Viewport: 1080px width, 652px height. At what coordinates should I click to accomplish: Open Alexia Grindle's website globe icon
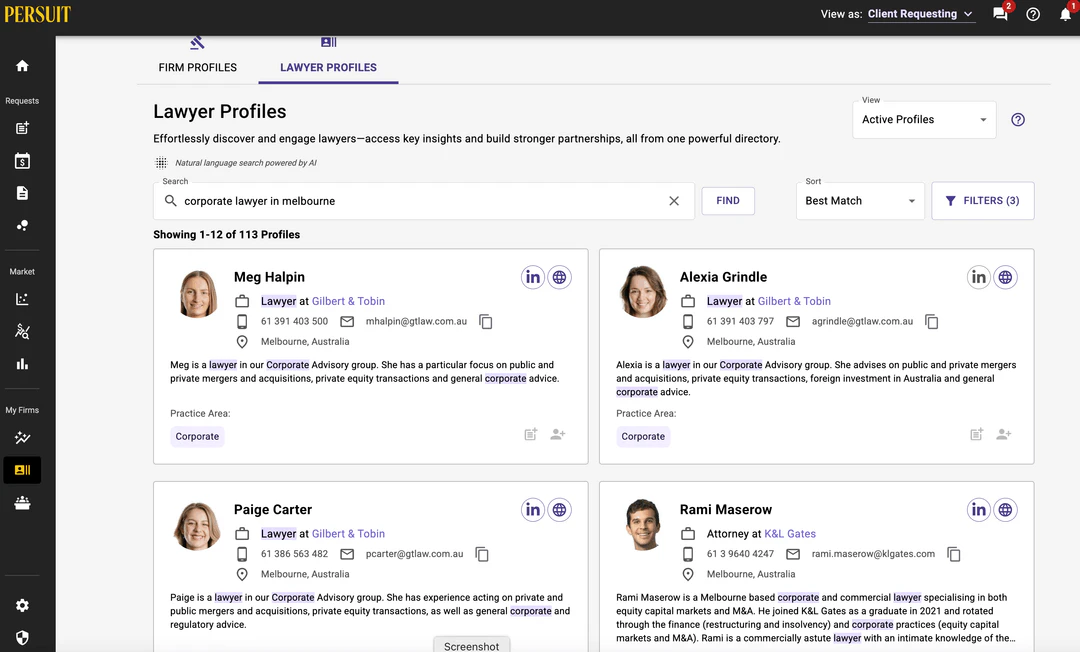point(1005,277)
